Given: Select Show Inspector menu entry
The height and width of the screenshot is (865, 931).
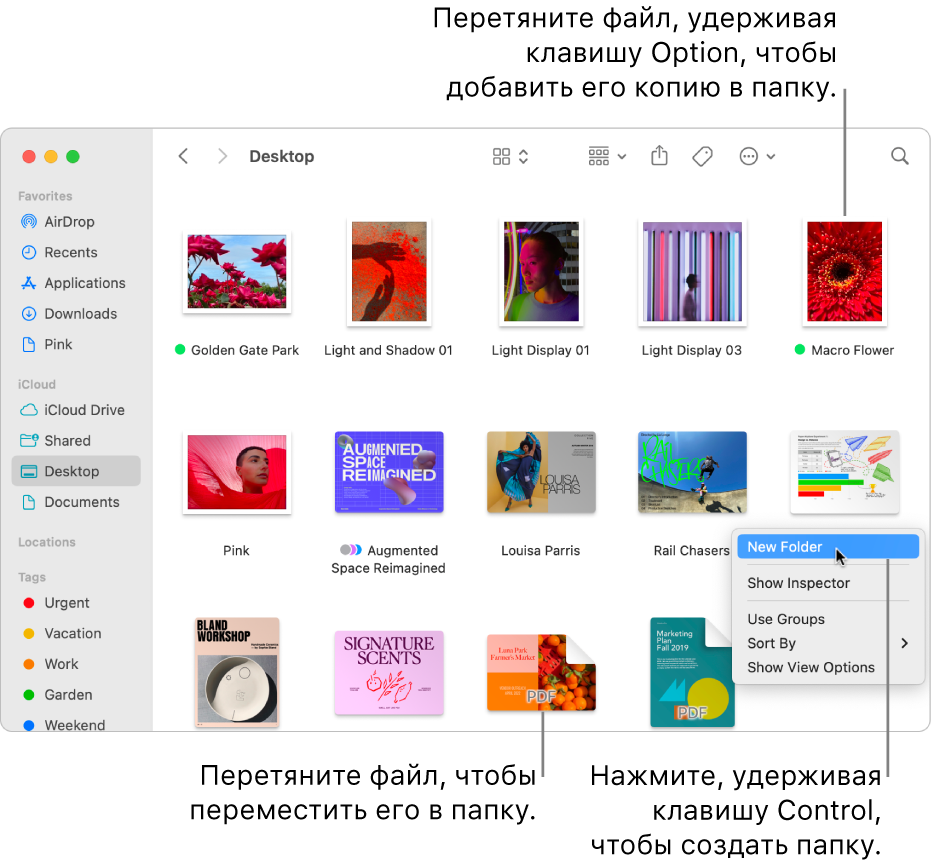Looking at the screenshot, I should point(798,583).
